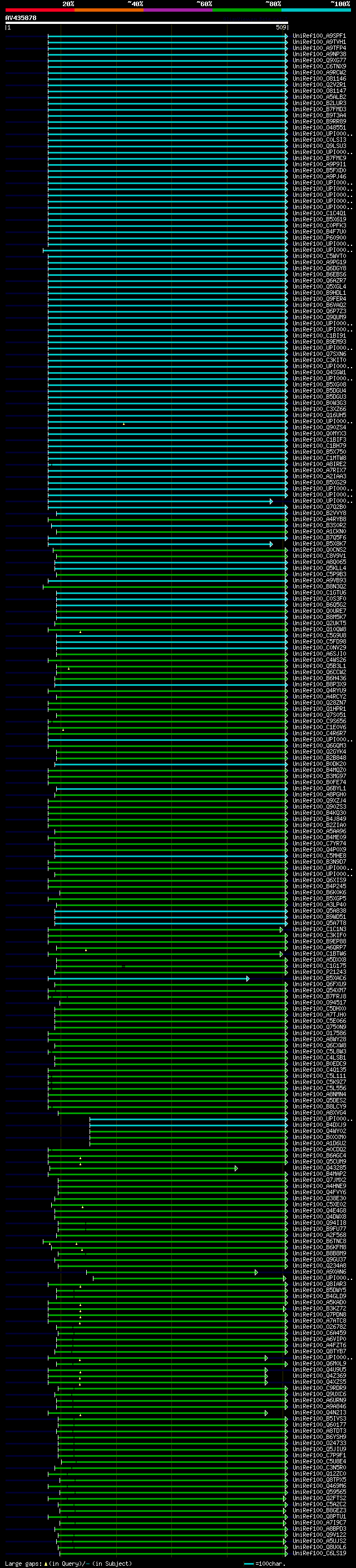Select the query name AV435878
The width and height of the screenshot is (356, 1568).
click(x=21, y=18)
